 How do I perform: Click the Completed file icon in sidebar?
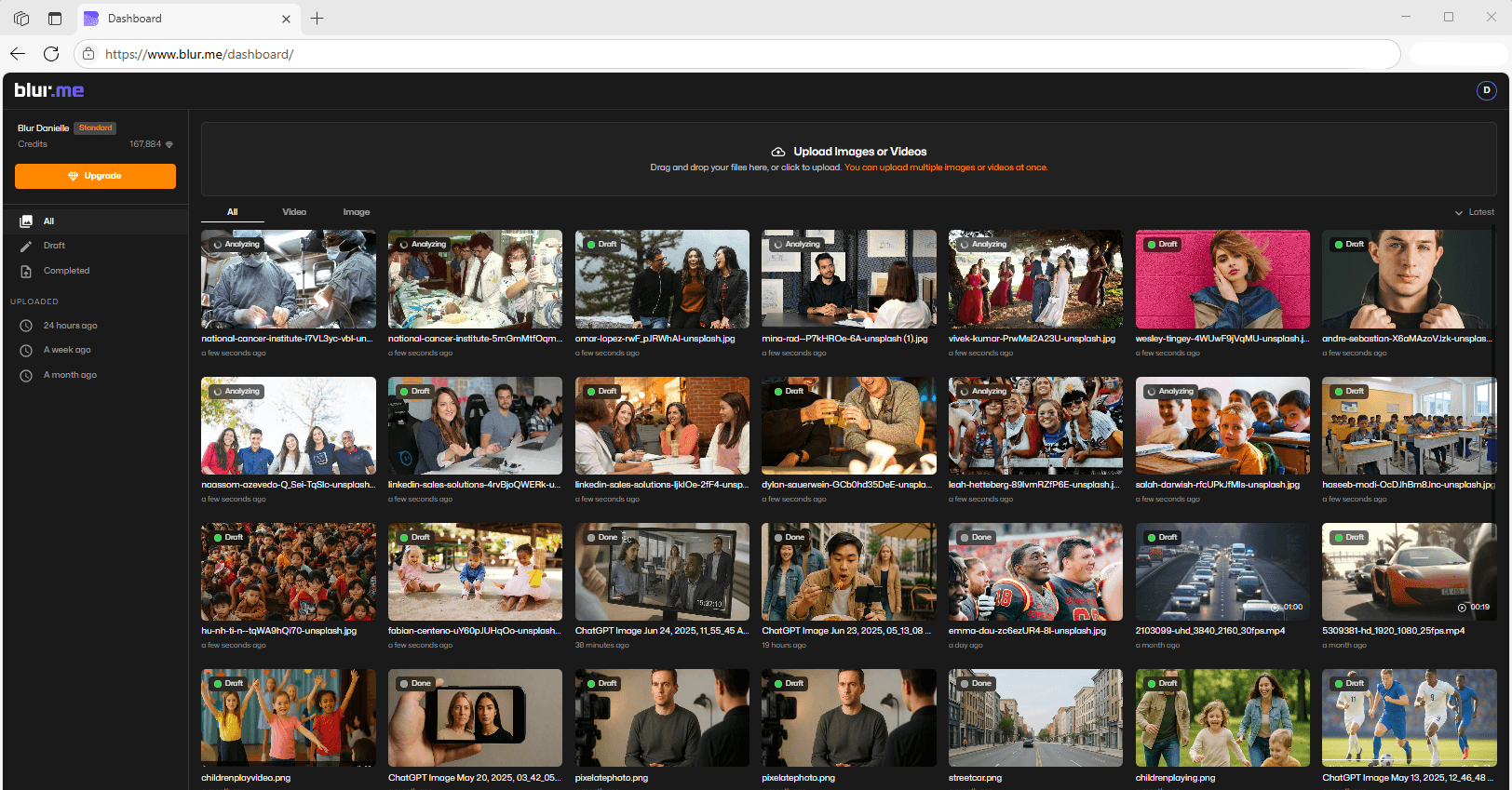pyautogui.click(x=26, y=271)
